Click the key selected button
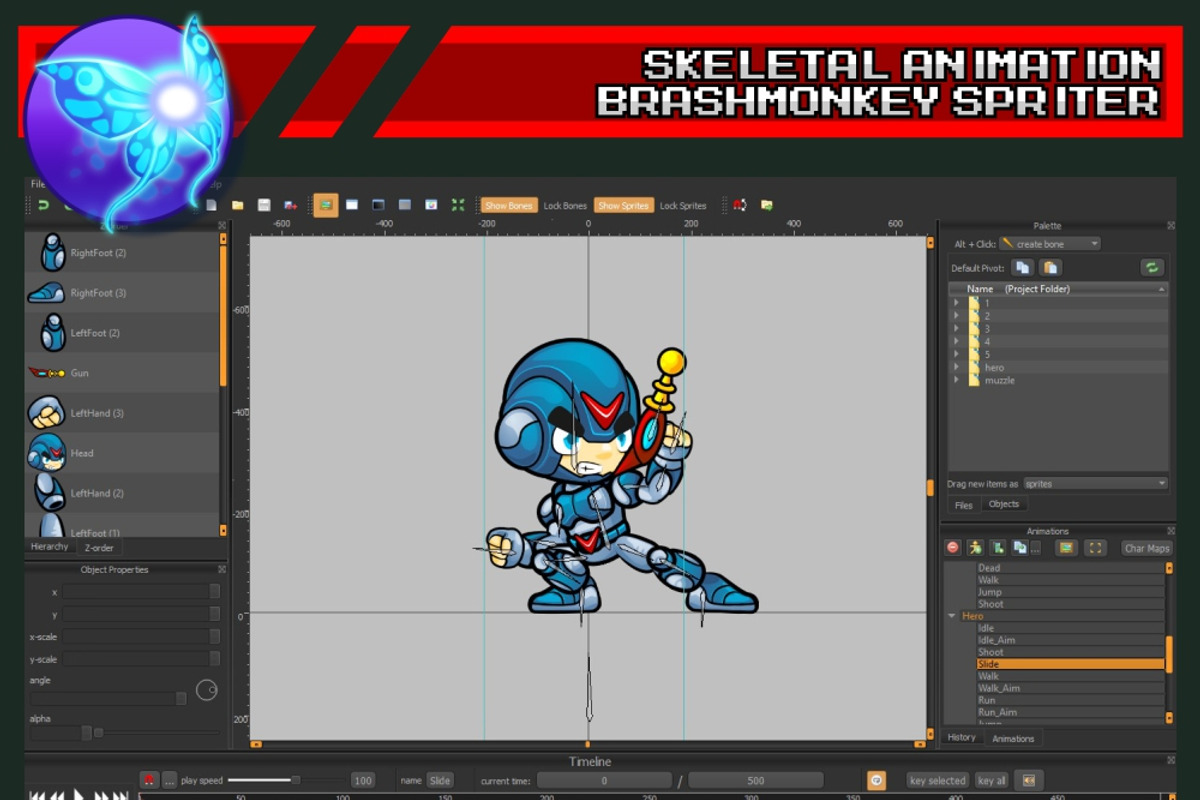The width and height of the screenshot is (1200, 800). pos(937,781)
